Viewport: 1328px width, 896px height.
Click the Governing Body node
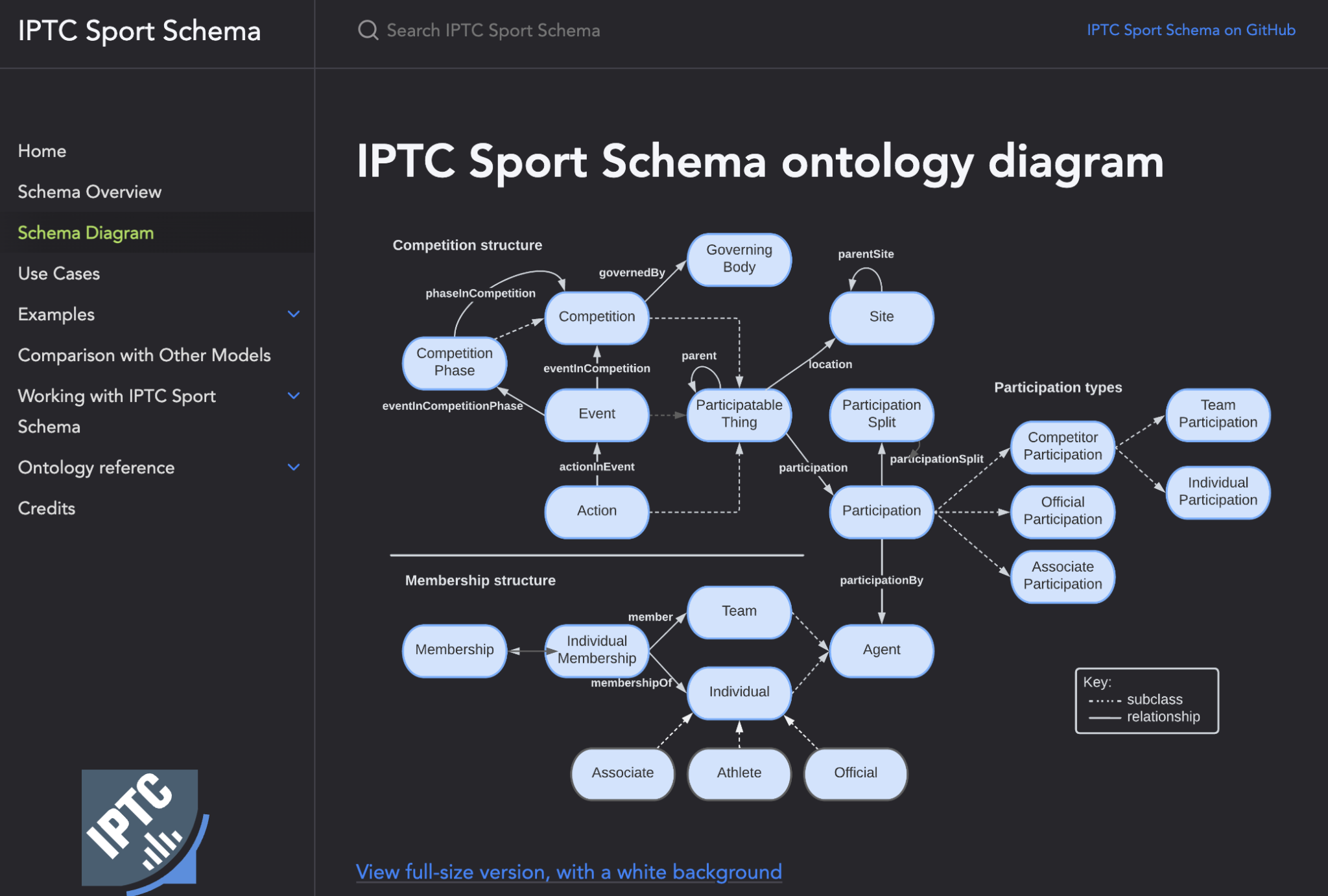click(x=739, y=259)
